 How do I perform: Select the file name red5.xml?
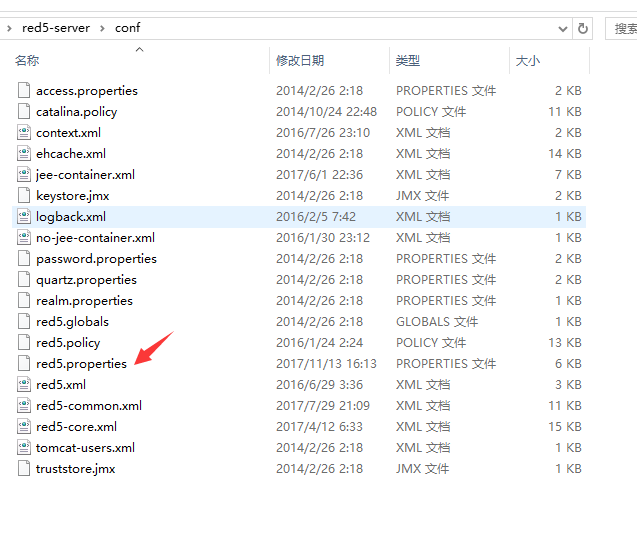pos(61,384)
